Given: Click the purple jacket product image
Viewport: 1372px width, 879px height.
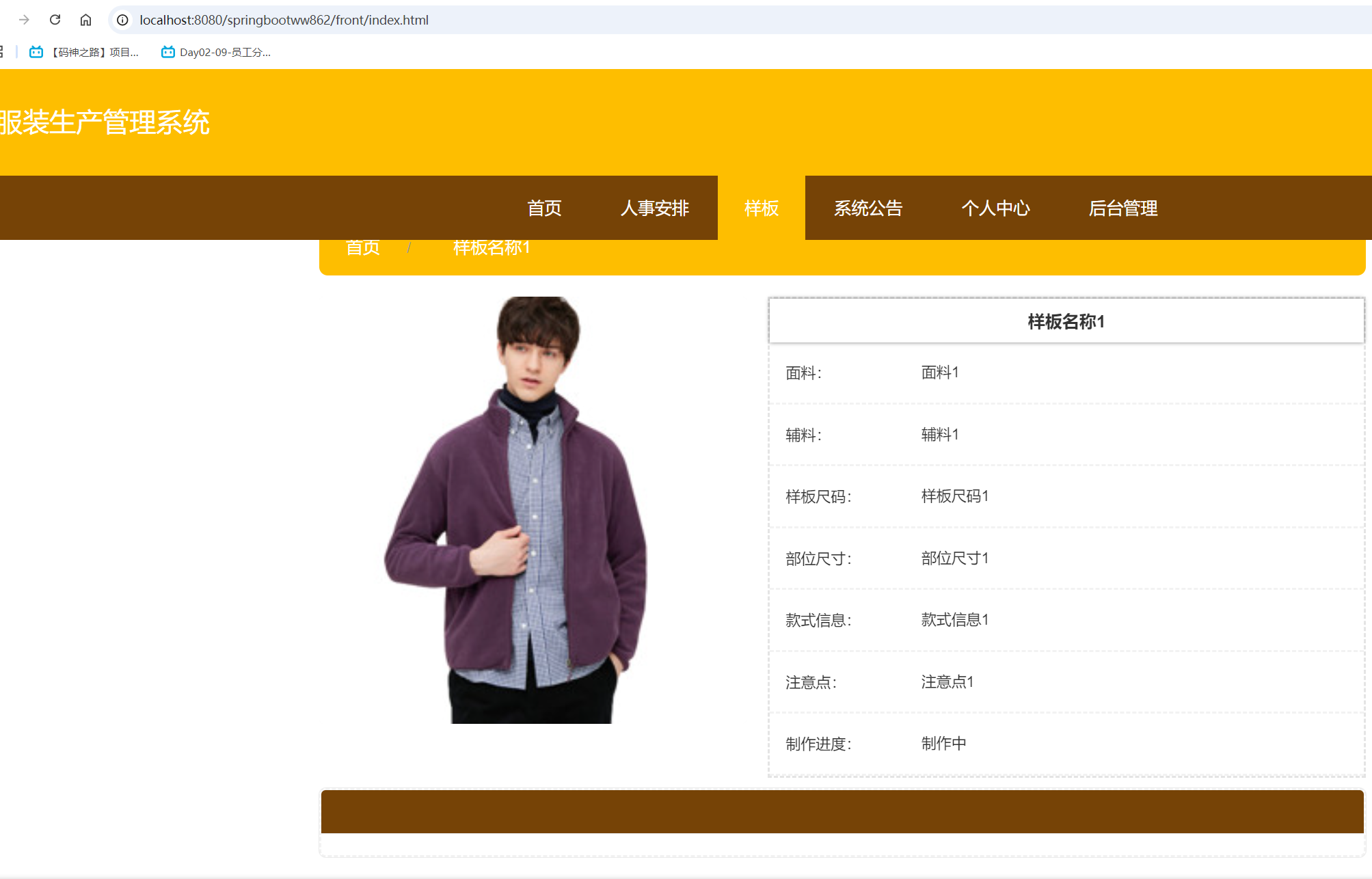Looking at the screenshot, I should [516, 510].
